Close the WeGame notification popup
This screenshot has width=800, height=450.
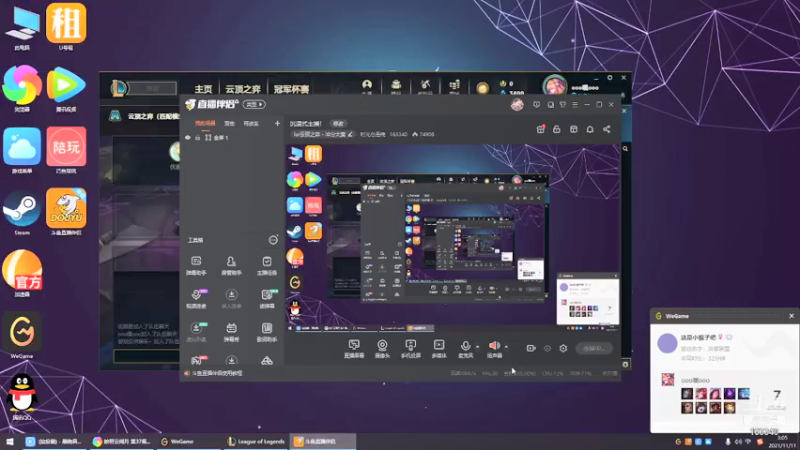(x=791, y=316)
